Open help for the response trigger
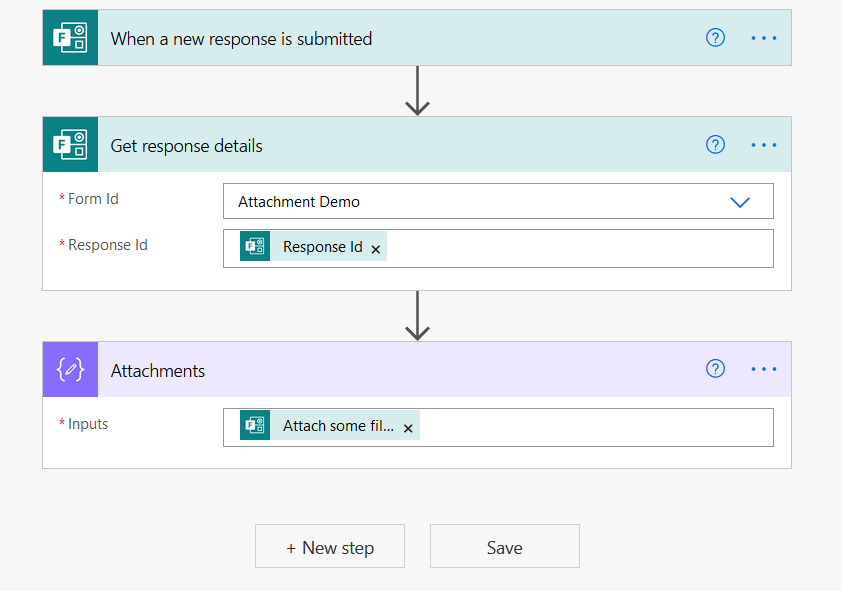Screen dimensions: 842x591 click(x=715, y=37)
